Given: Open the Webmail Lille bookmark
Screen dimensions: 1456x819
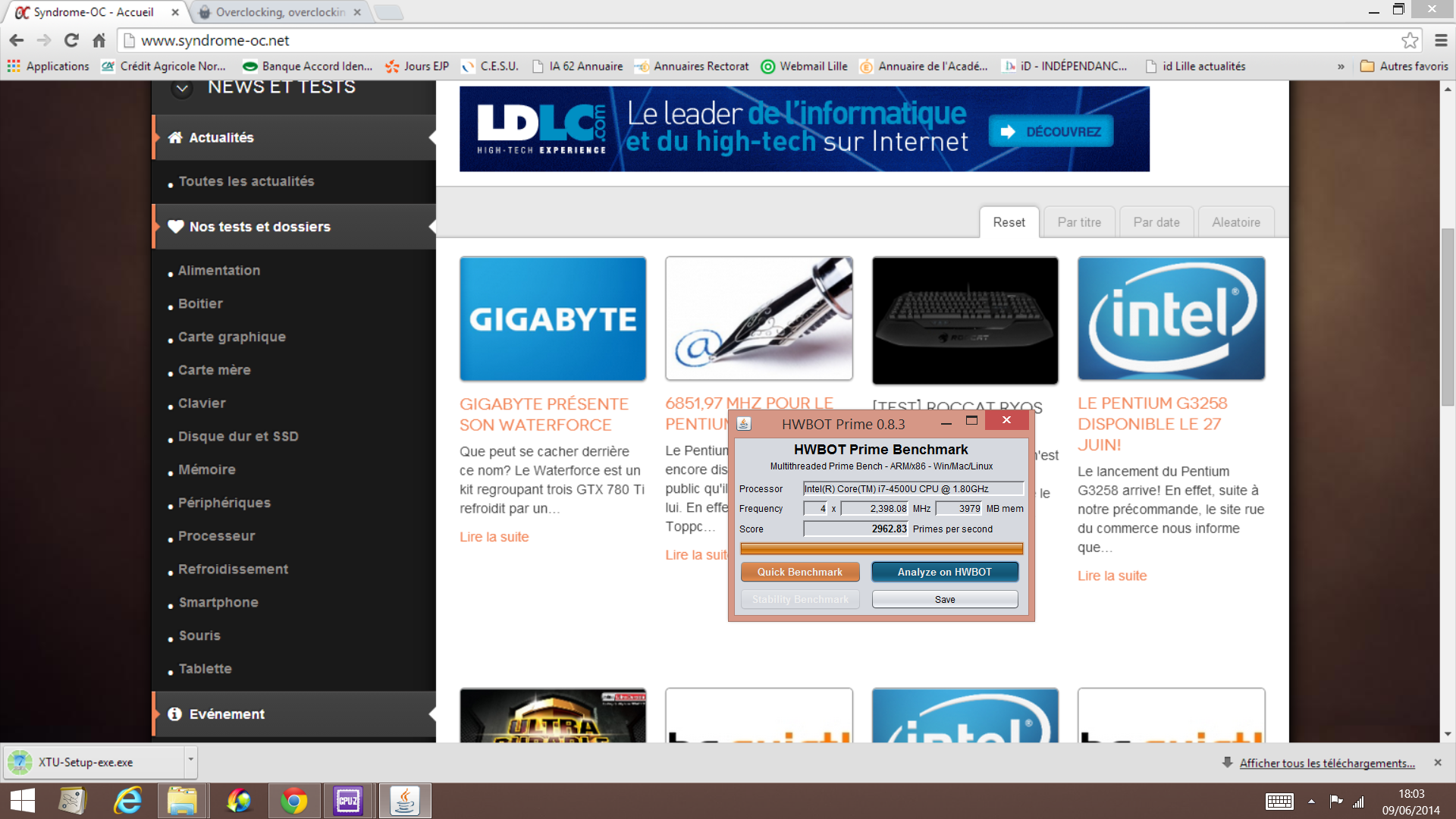Looking at the screenshot, I should [x=805, y=66].
